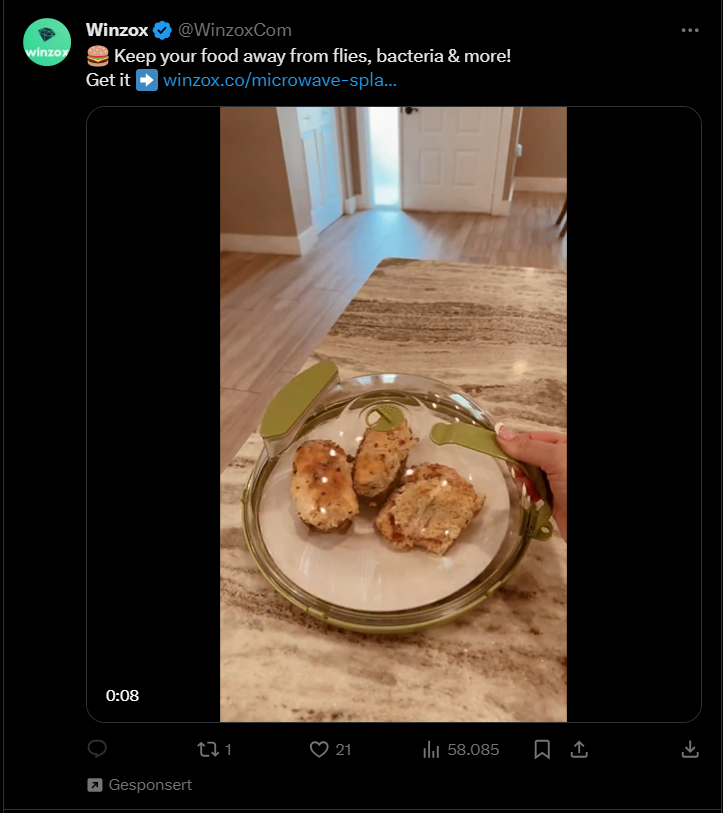Click the Gesponsert sponsored label
The image size is (723, 813).
click(x=150, y=785)
